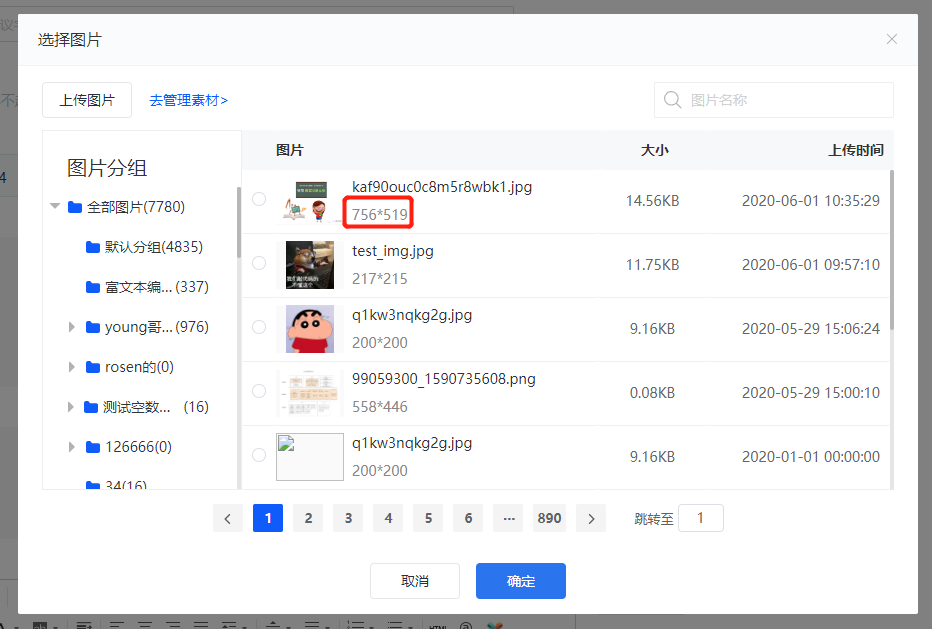Click folder icon of 默认分组(4835)

tap(93, 247)
